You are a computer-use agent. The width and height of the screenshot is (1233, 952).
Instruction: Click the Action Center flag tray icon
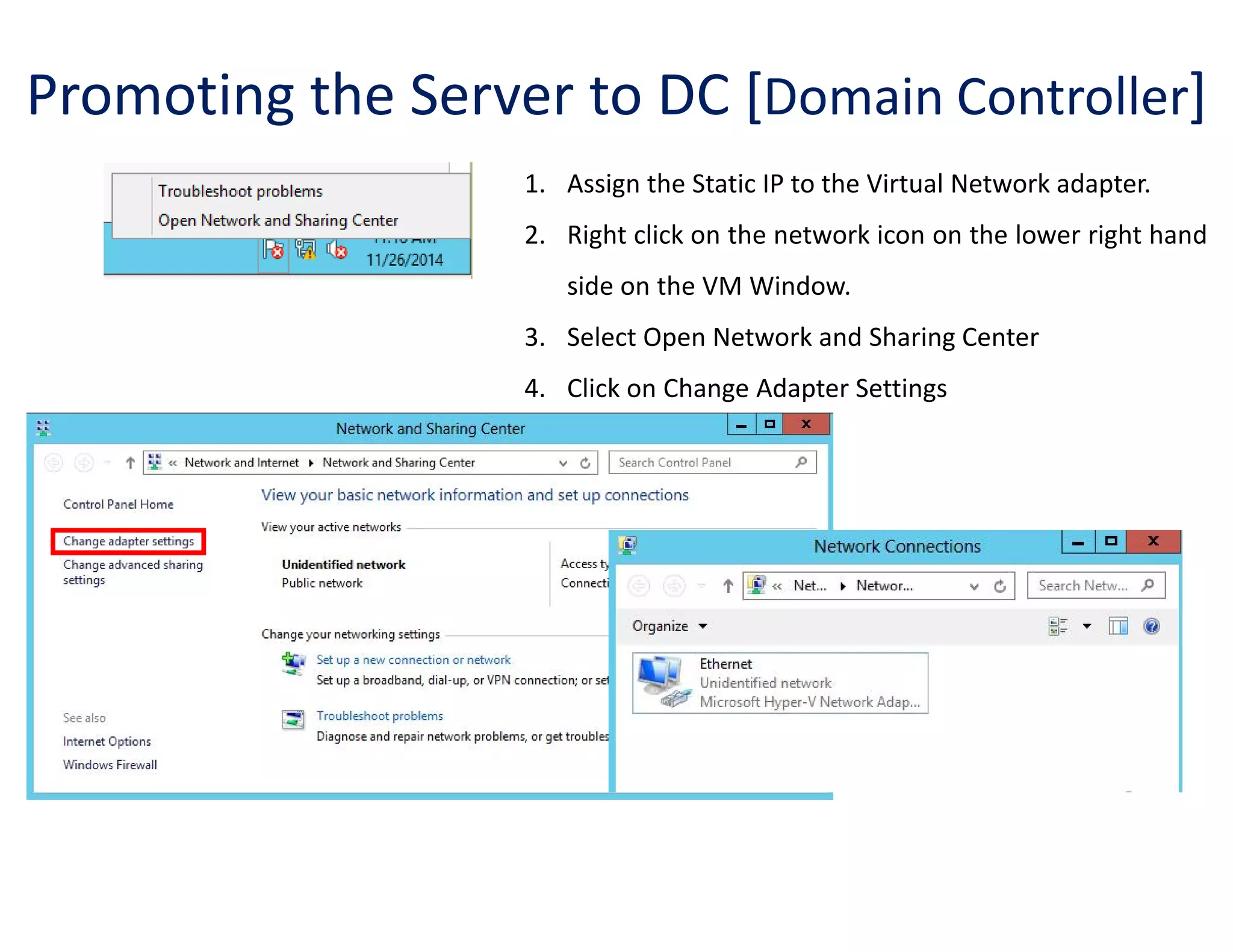coord(274,250)
